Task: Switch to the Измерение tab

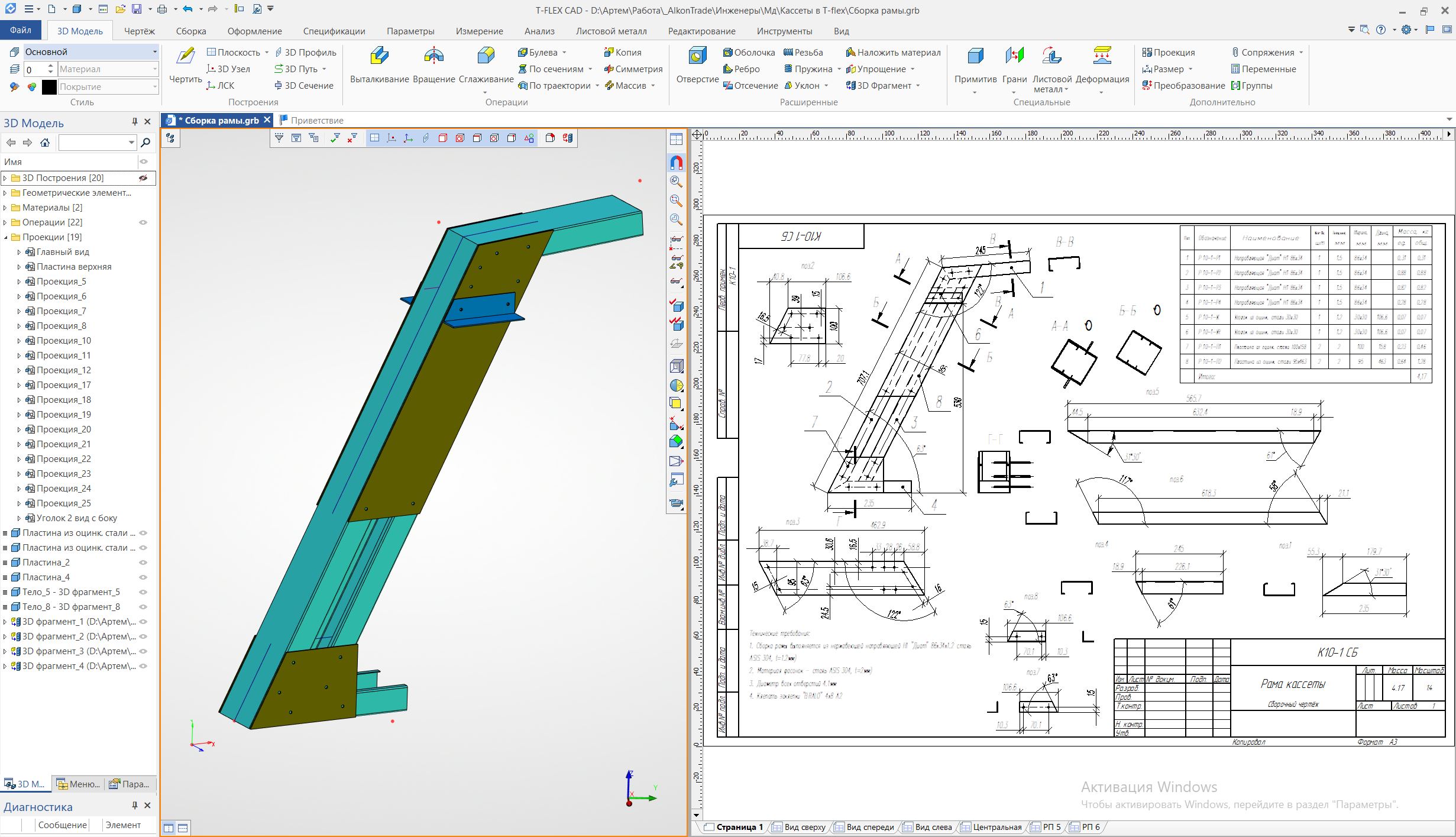Action: [479, 31]
